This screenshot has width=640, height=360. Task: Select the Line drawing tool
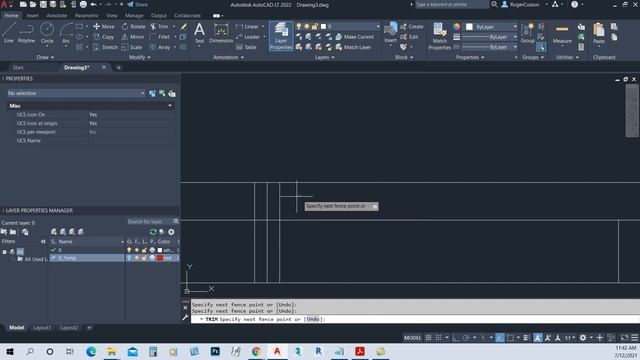9,33
